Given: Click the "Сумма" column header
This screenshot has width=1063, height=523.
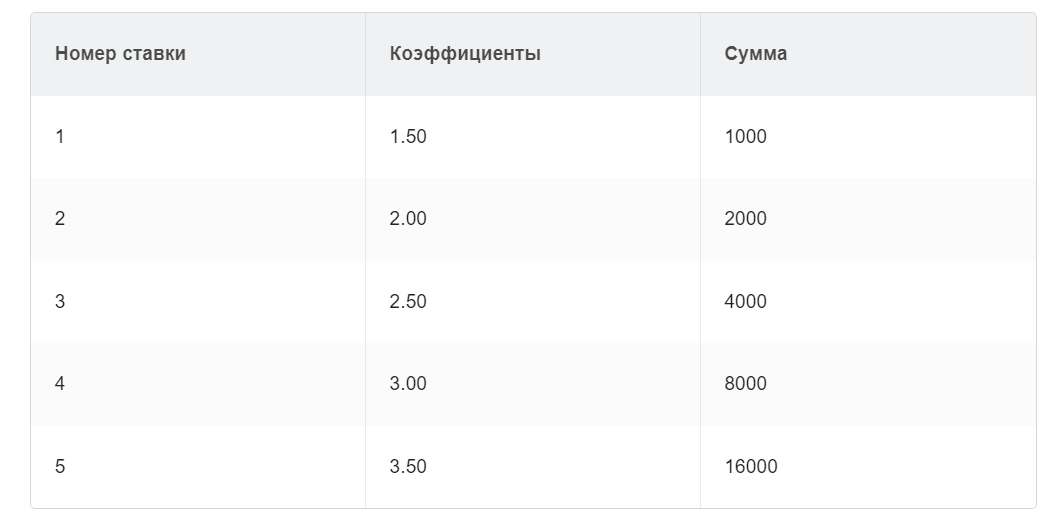Looking at the screenshot, I should [756, 54].
